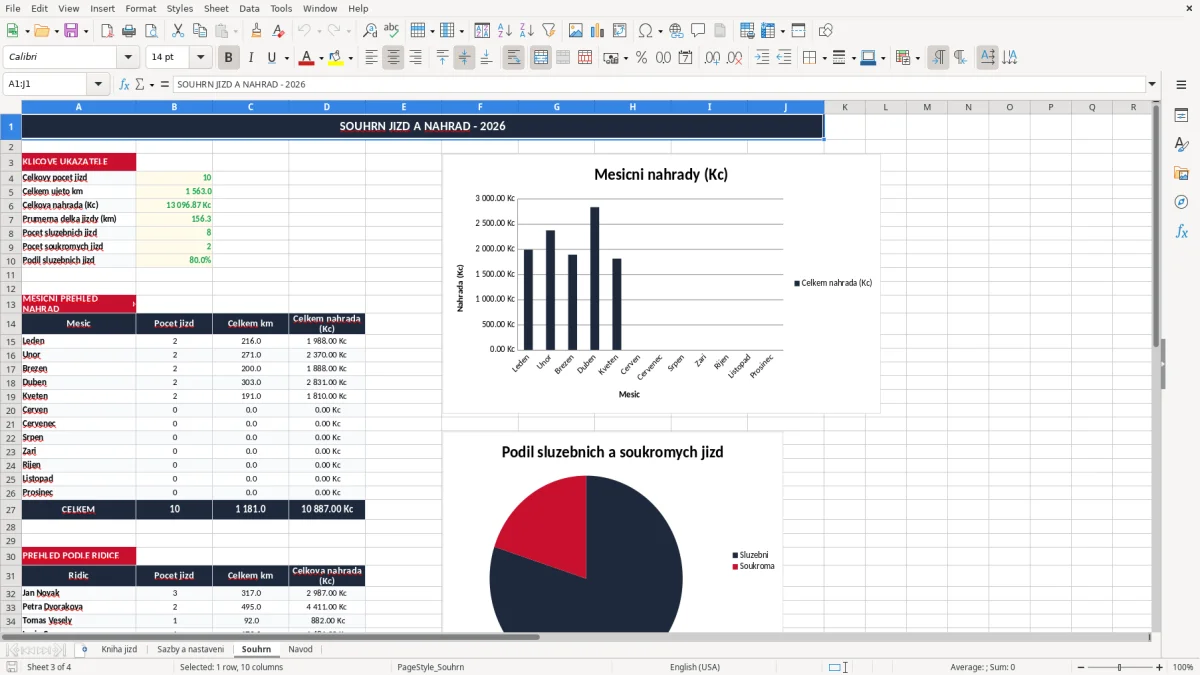Toggle Bold formatting
This screenshot has width=1200, height=675.
coord(228,58)
